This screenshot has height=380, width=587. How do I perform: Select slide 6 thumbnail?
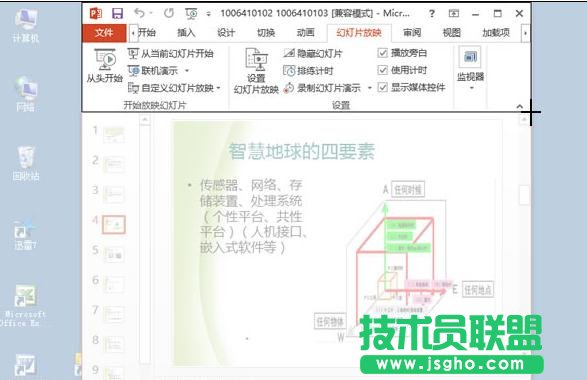pyautogui.click(x=114, y=285)
